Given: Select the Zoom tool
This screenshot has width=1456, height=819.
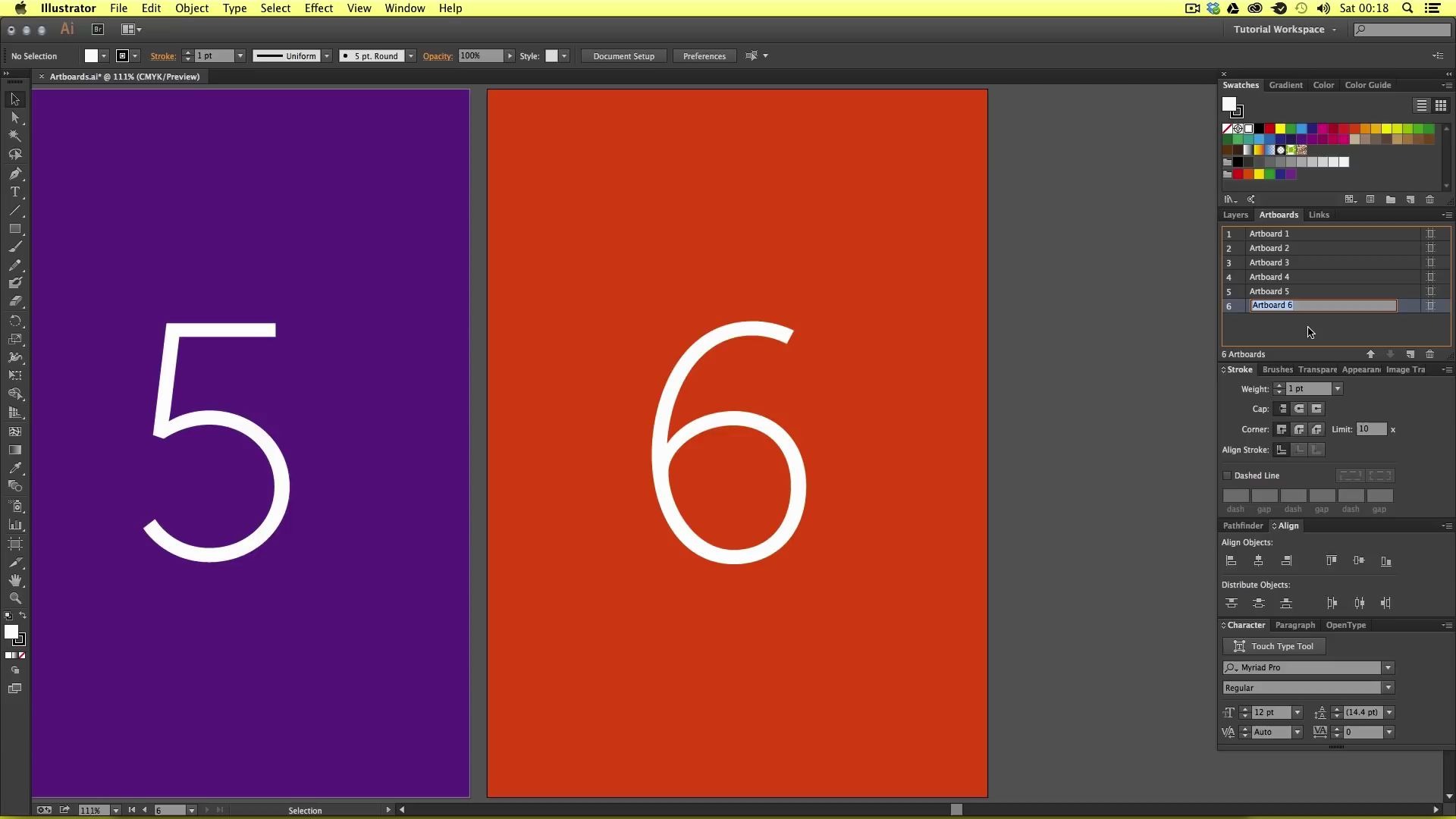Looking at the screenshot, I should tap(14, 598).
